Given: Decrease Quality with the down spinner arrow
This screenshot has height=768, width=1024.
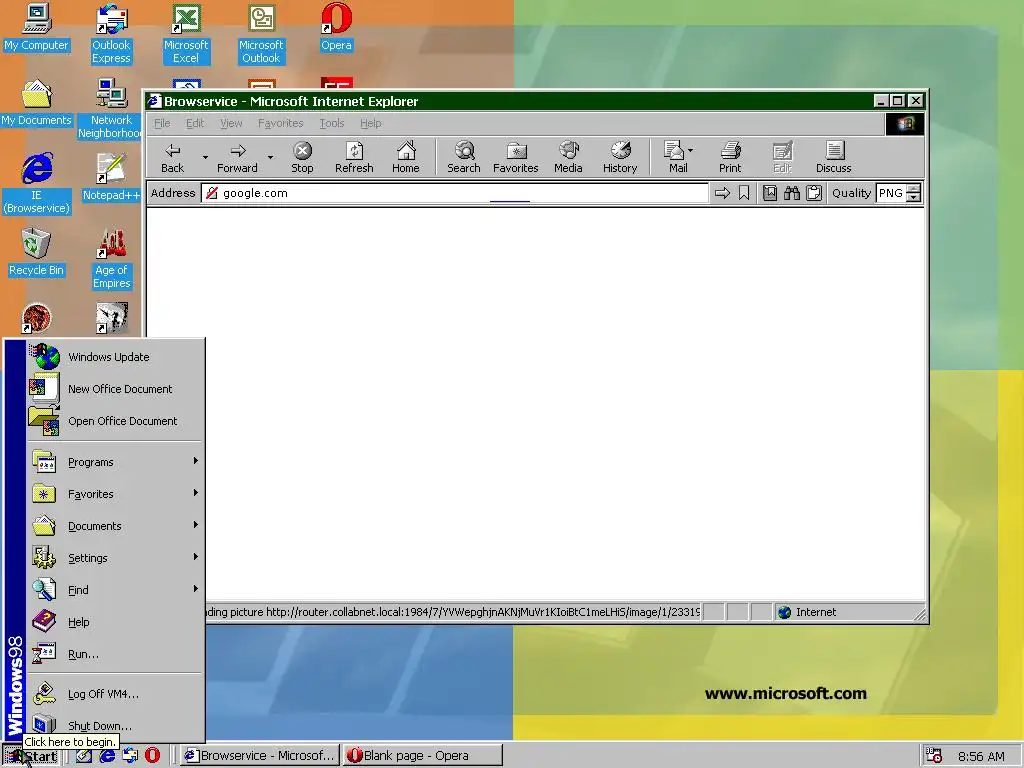Looking at the screenshot, I should 914,197.
